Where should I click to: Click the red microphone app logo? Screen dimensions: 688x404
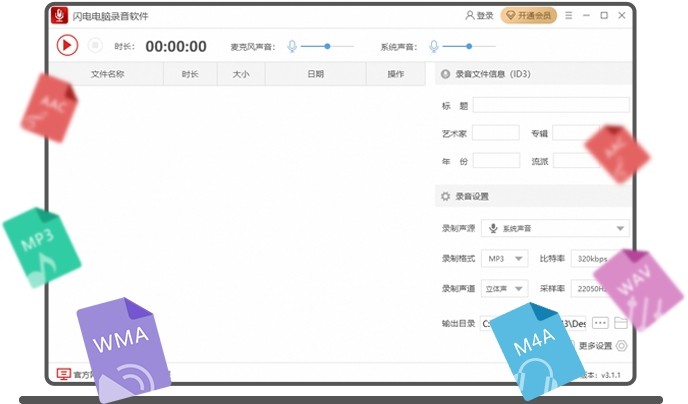coord(59,15)
